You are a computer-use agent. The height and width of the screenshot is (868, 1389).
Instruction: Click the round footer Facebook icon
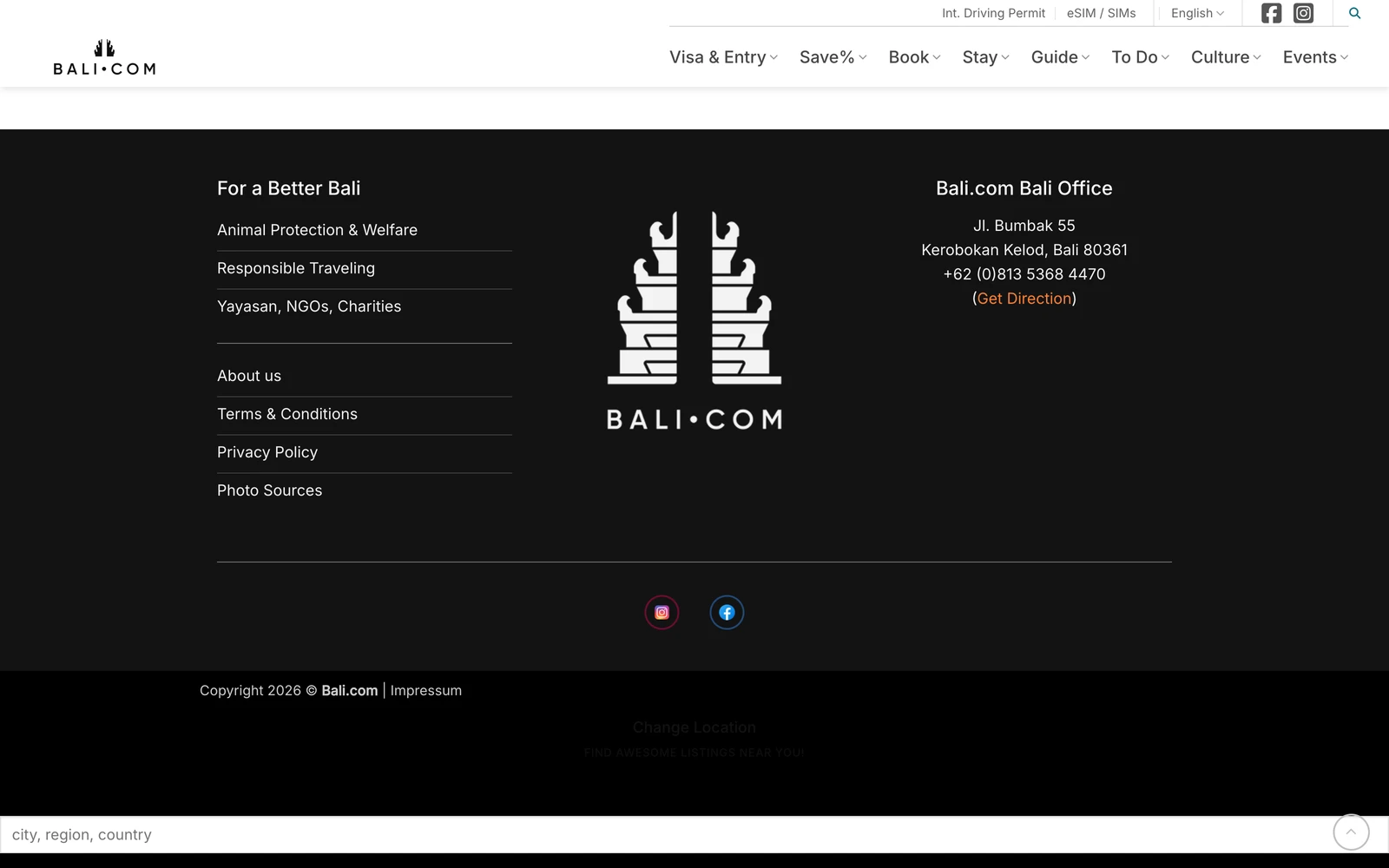click(727, 613)
